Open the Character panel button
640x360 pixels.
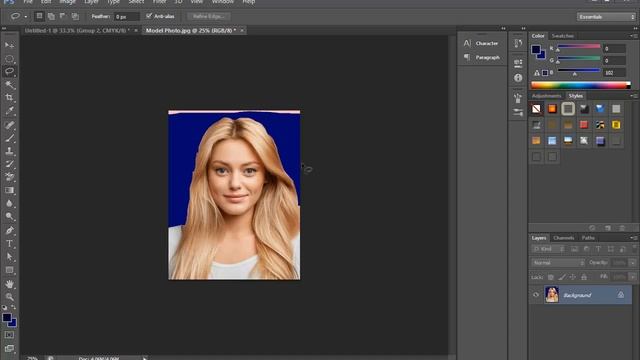tap(482, 43)
